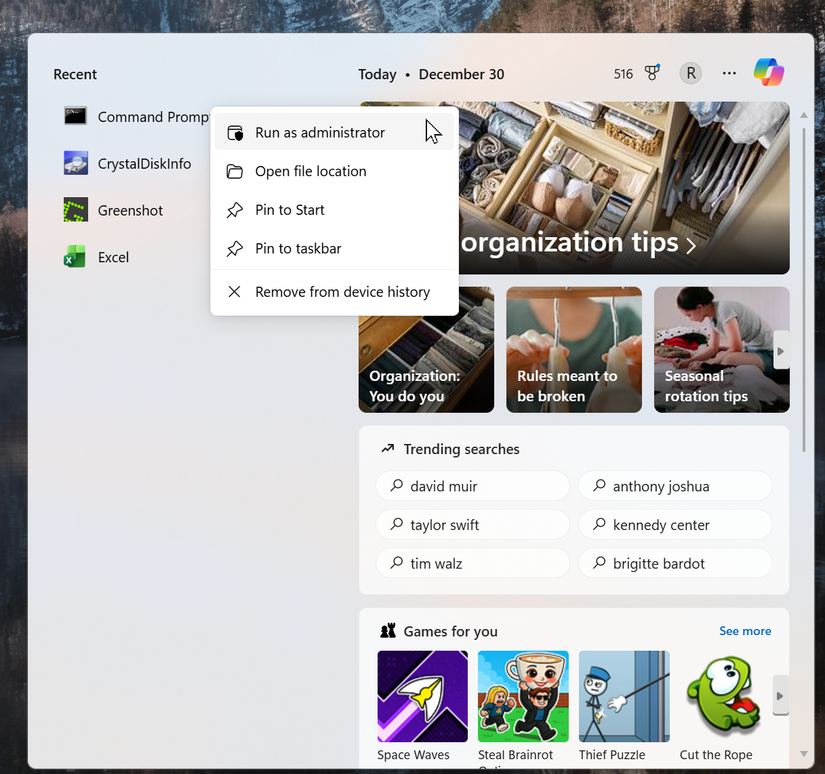Open organization tips via its chevron
The height and width of the screenshot is (774, 825).
[x=692, y=243]
